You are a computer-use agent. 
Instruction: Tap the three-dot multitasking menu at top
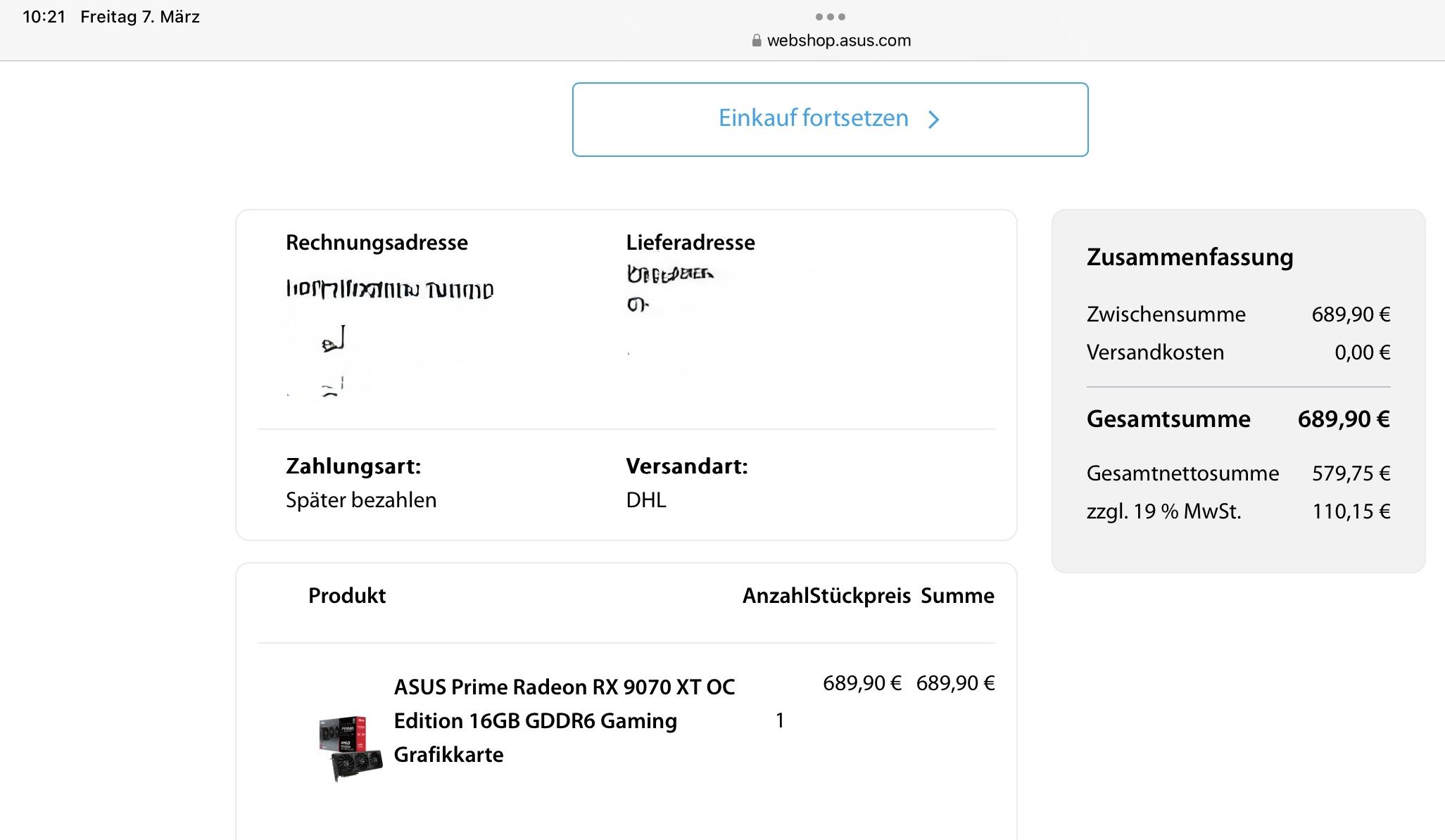[x=830, y=16]
